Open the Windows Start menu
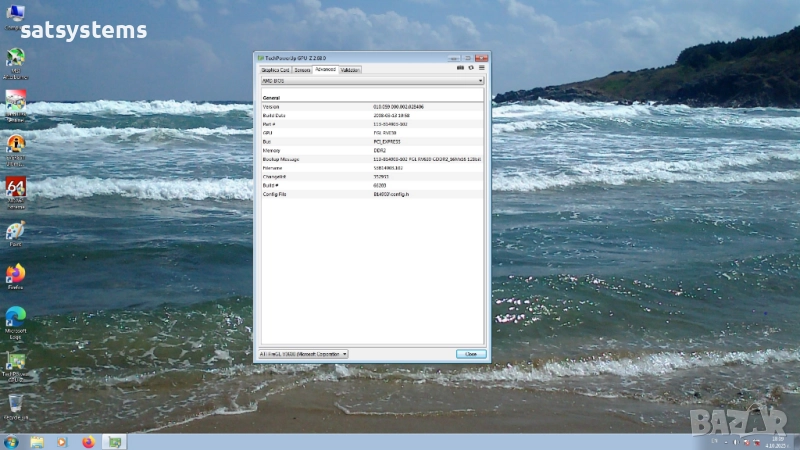The width and height of the screenshot is (800, 450). click(x=11, y=441)
